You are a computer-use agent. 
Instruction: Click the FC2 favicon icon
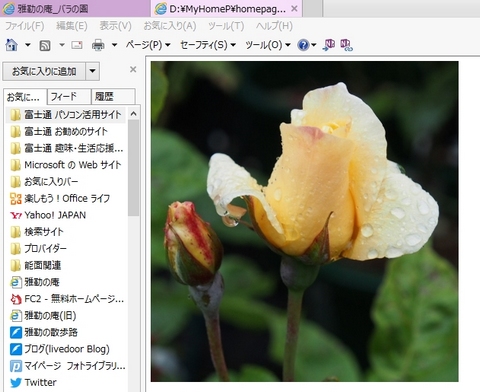click(x=16, y=299)
